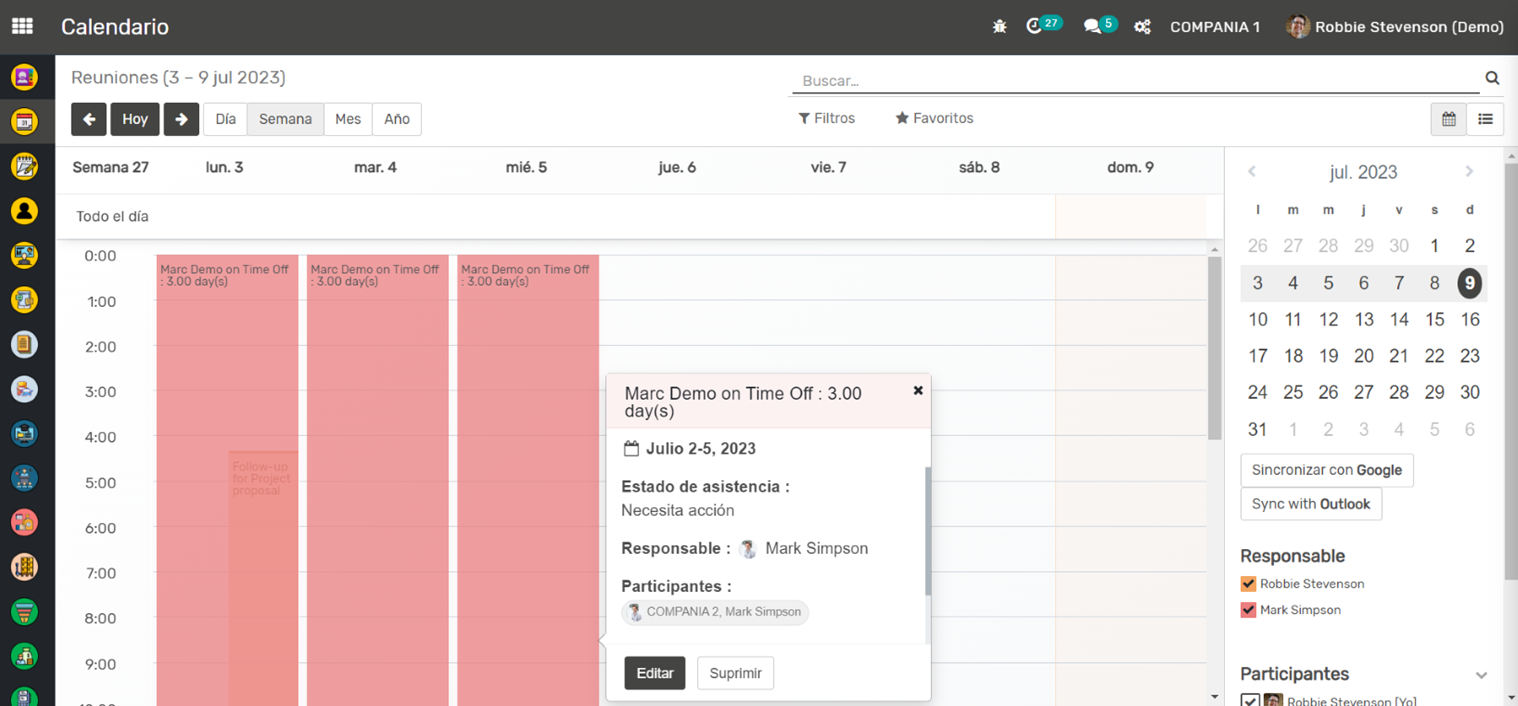Click the Editar button

[655, 673]
